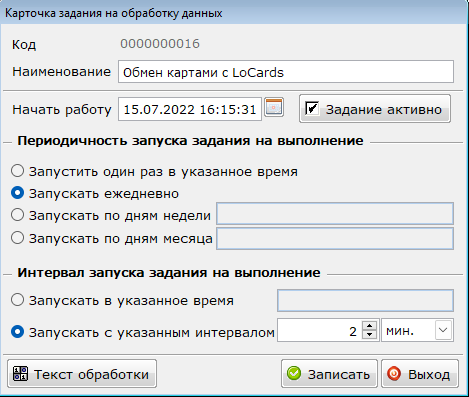Focus the 'Наименование' field with LoCards text
The height and width of the screenshot is (397, 469).
tap(286, 72)
